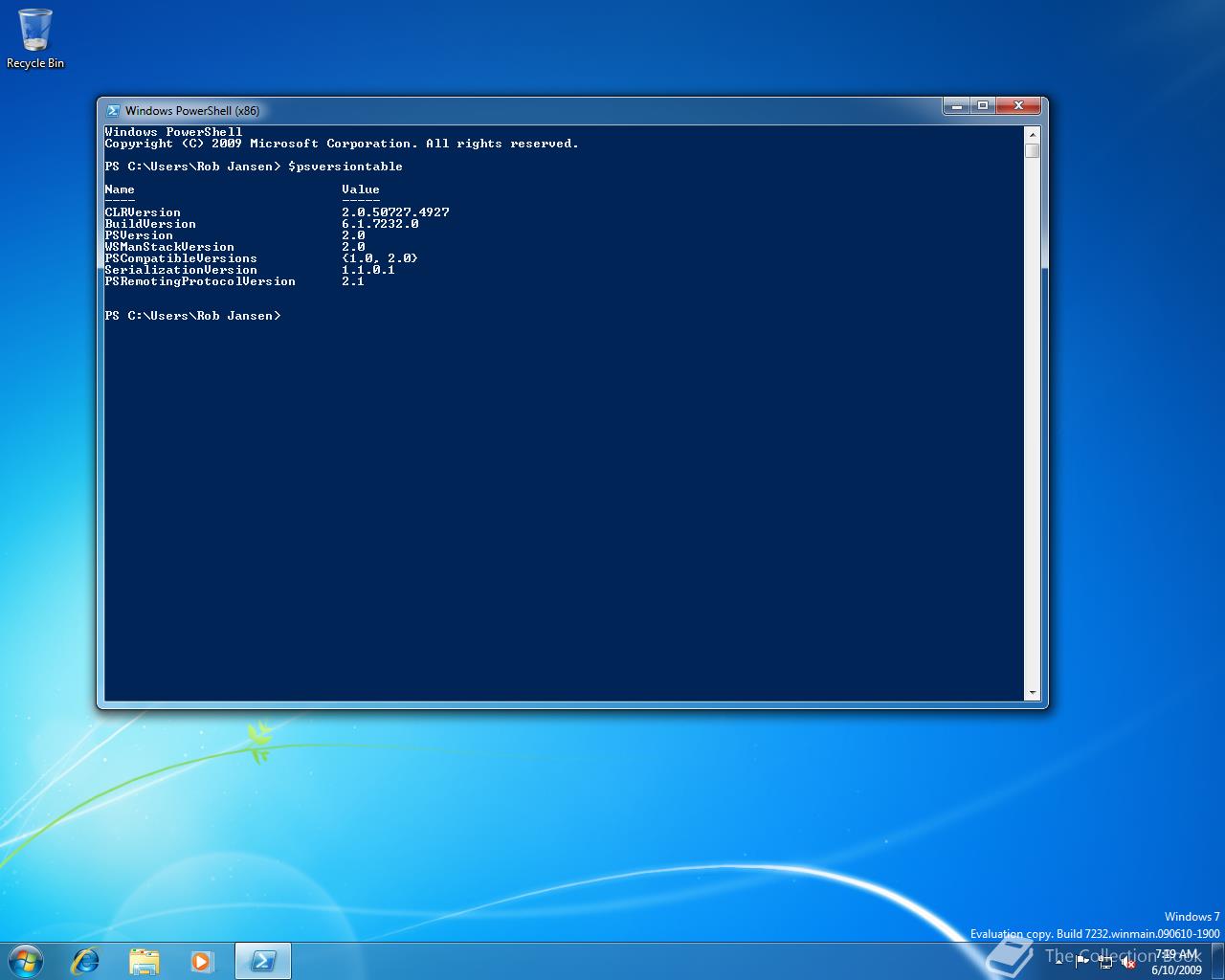Click the BuildVersion row name
1225x980 pixels.
pos(150,224)
